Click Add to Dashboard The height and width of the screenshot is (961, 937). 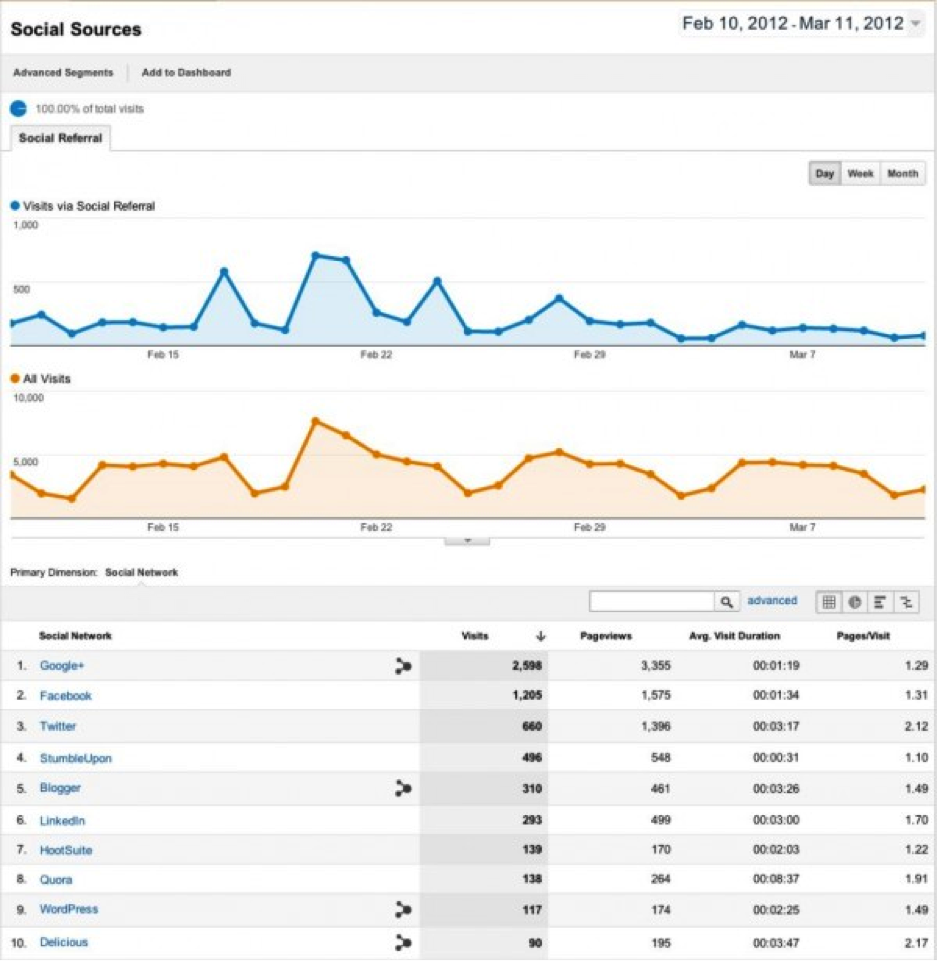point(186,73)
